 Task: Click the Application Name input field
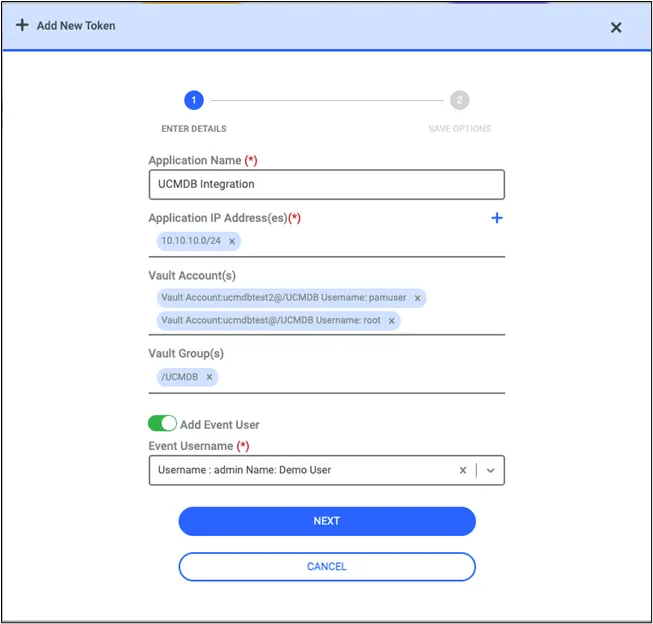pyautogui.click(x=326, y=184)
